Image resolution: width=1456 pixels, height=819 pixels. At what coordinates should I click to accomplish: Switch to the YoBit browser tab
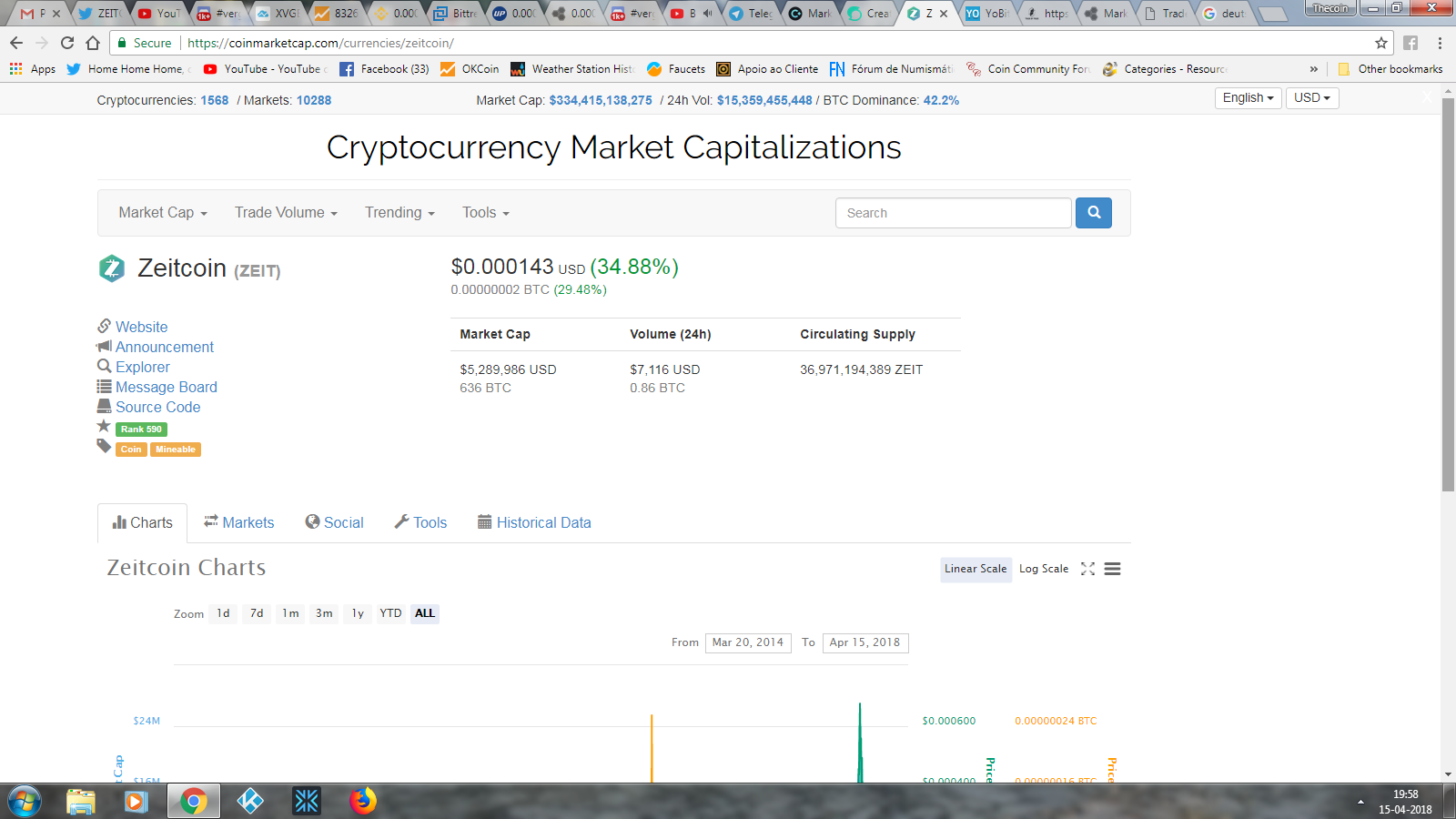[x=988, y=14]
